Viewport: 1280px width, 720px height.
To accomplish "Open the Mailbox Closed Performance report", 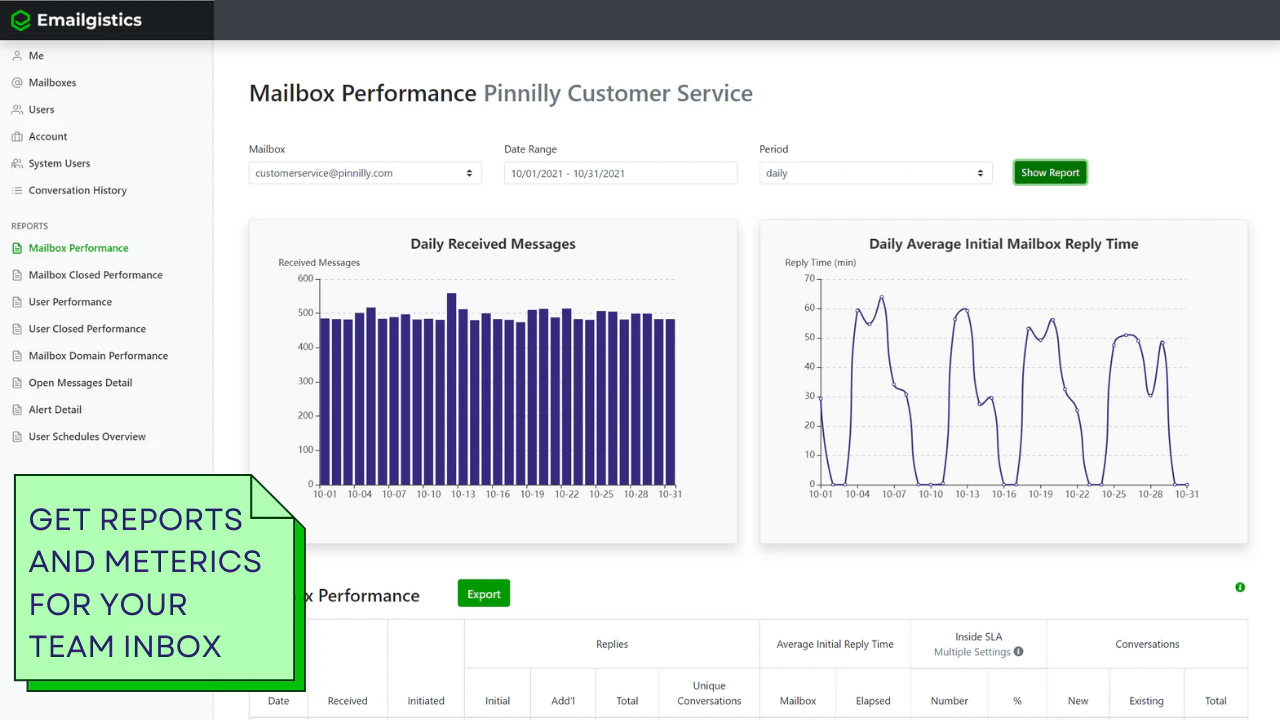I will 95,275.
